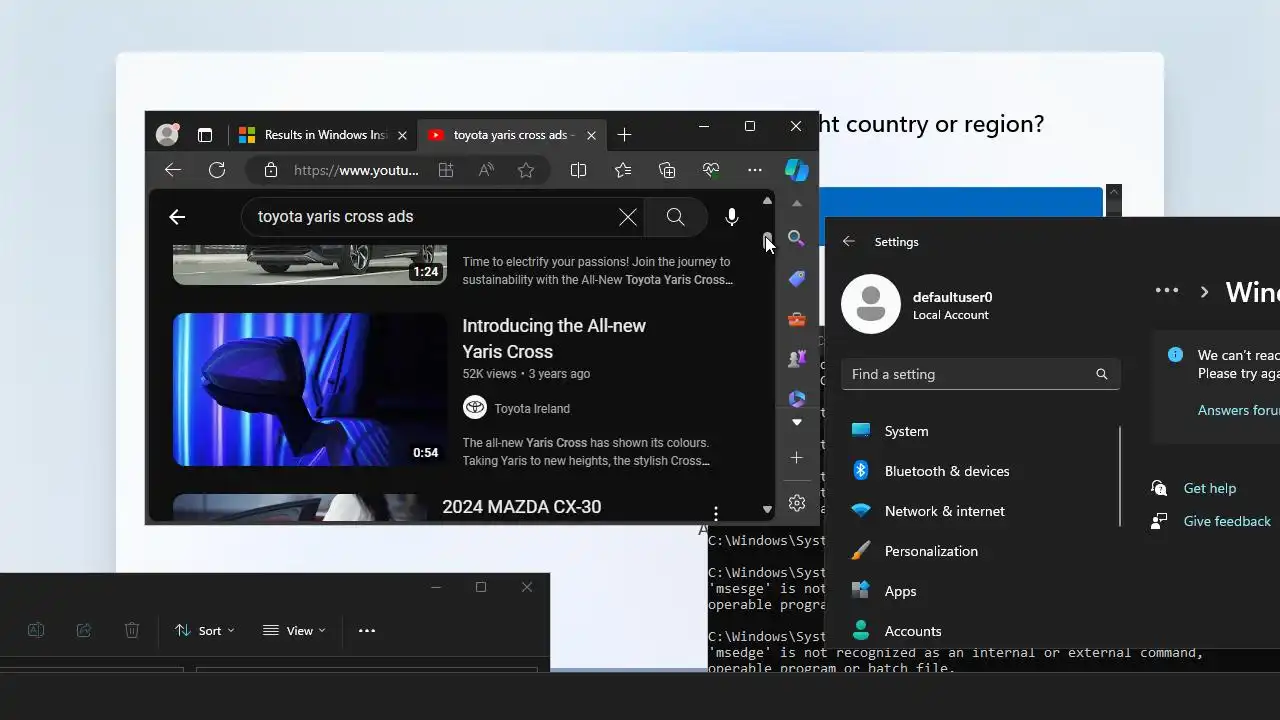Screen dimensions: 1280x720
Task: Open Introducing the All-new Yaris Cross thumbnail
Action: [310, 389]
